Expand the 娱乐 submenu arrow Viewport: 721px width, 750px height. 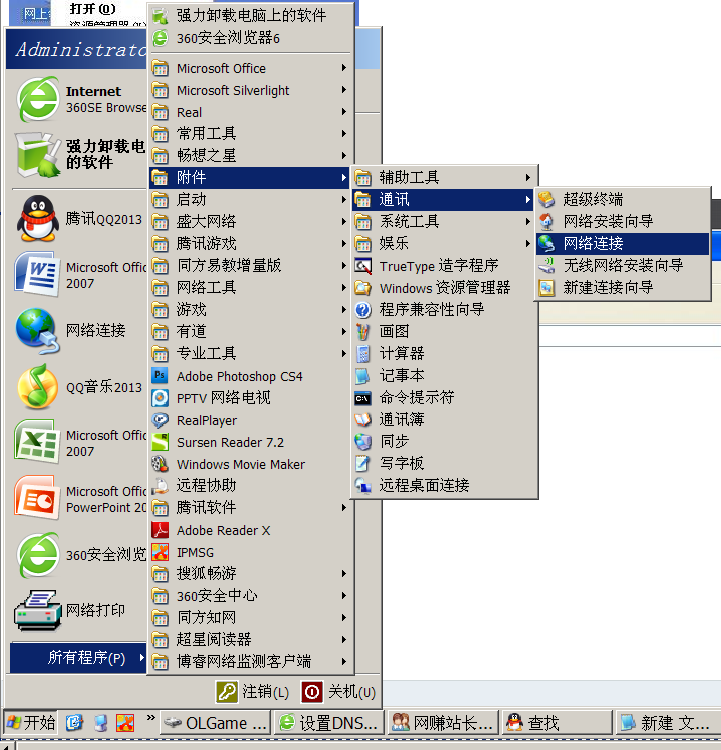[x=527, y=243]
